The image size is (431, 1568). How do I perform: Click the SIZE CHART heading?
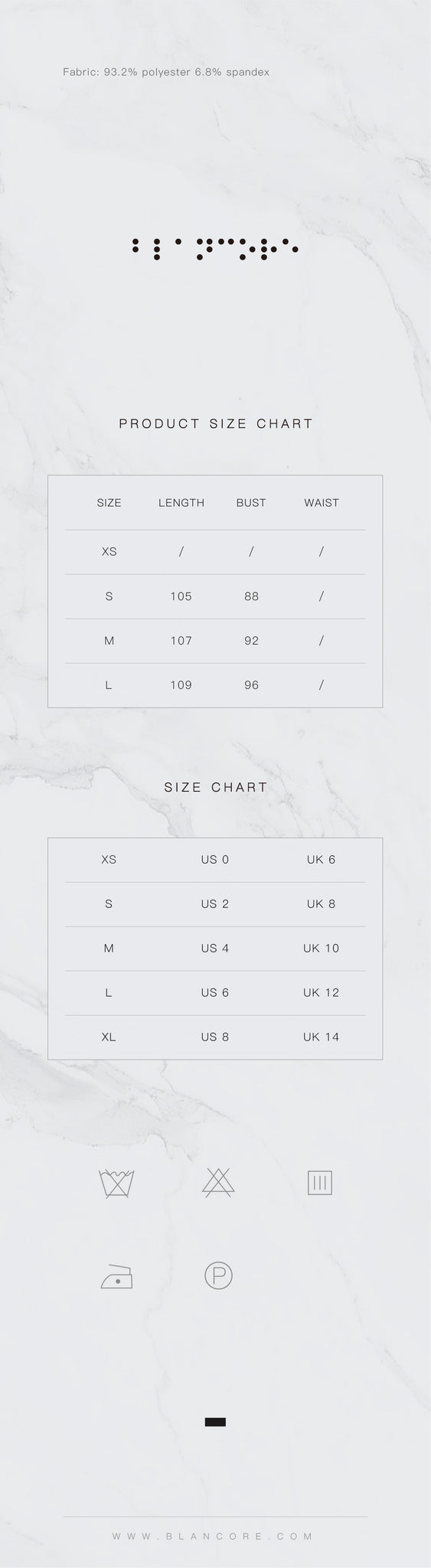click(x=216, y=787)
